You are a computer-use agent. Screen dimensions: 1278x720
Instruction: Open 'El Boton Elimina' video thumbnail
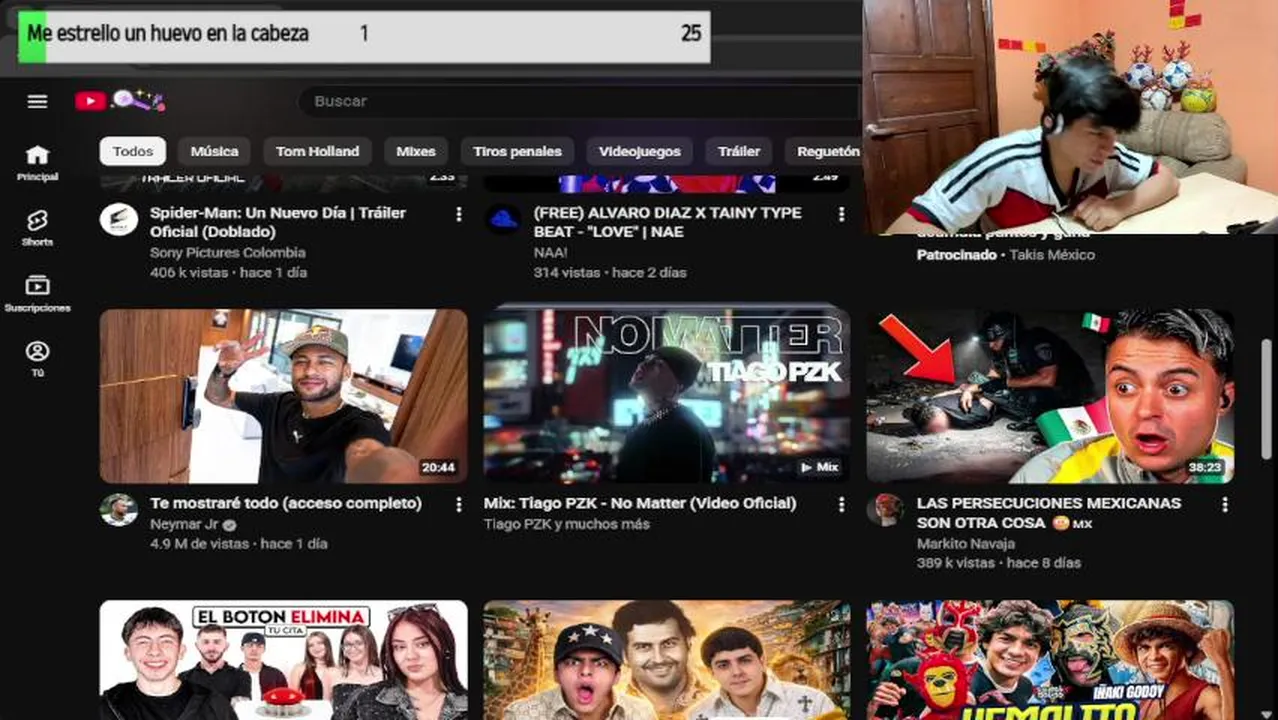[x=283, y=660]
